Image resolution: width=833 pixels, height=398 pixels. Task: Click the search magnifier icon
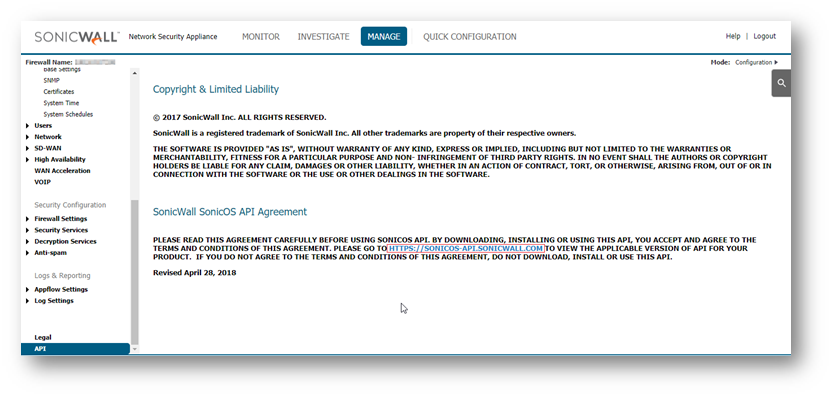pos(781,83)
